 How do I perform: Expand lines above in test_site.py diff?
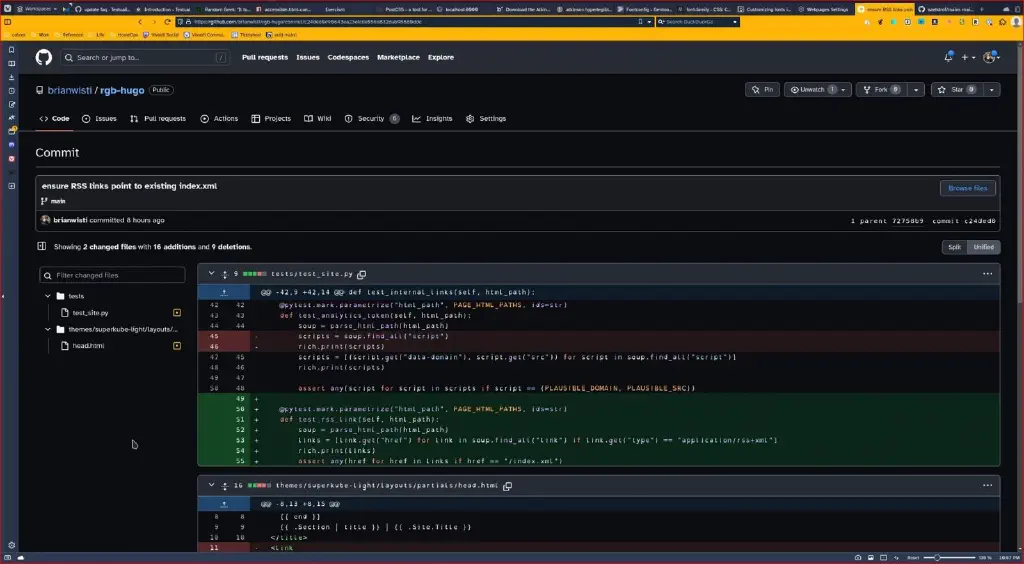224,292
